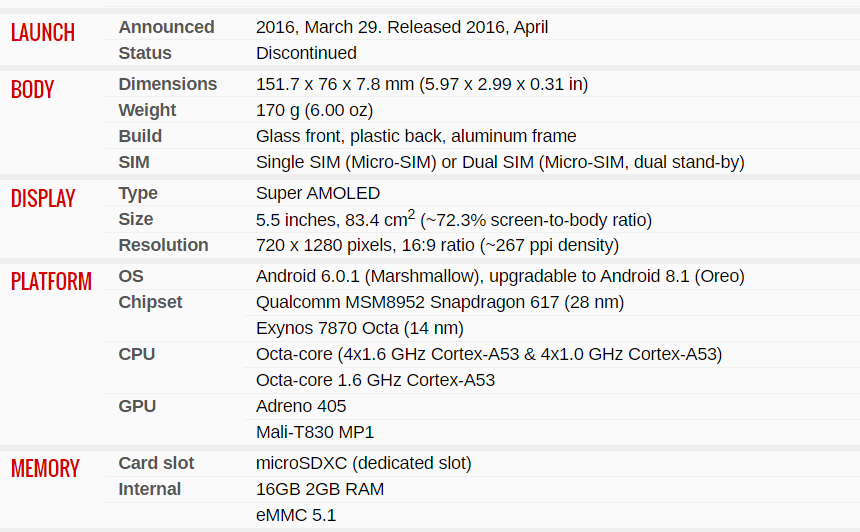This screenshot has height=532, width=860.
Task: Click the Weight spec label
Action: pyautogui.click(x=147, y=110)
